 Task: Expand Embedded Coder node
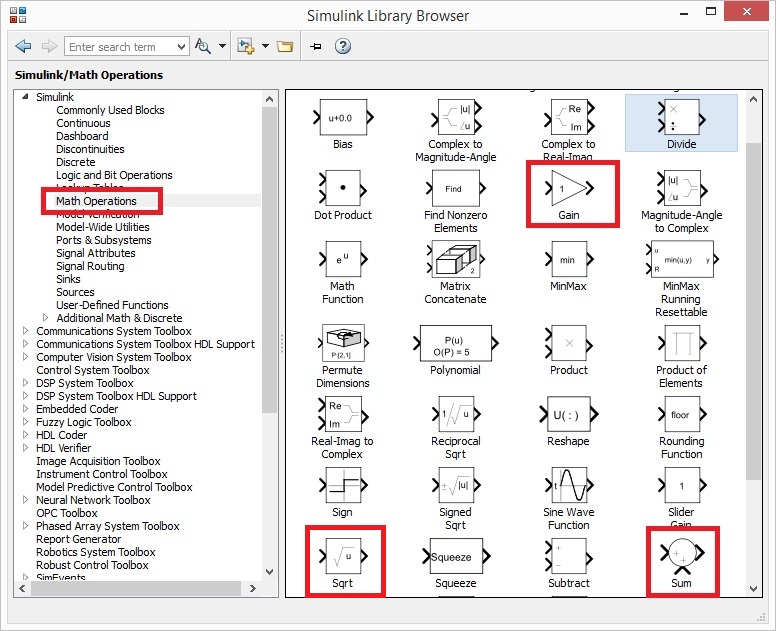(x=25, y=408)
